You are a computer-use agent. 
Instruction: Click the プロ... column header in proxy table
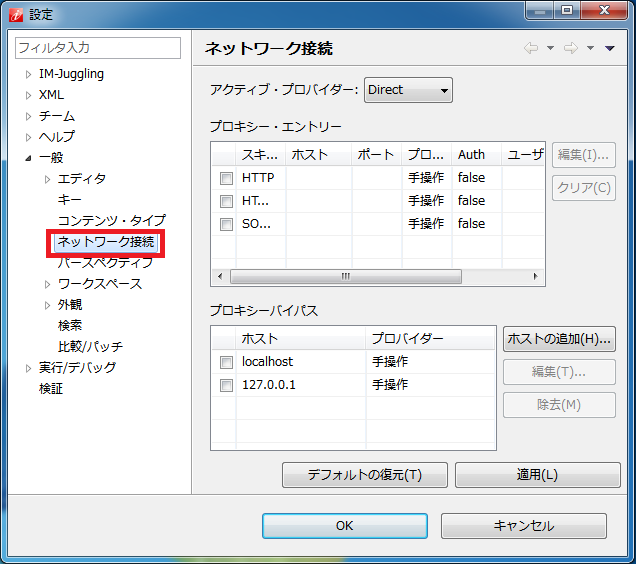tap(427, 155)
